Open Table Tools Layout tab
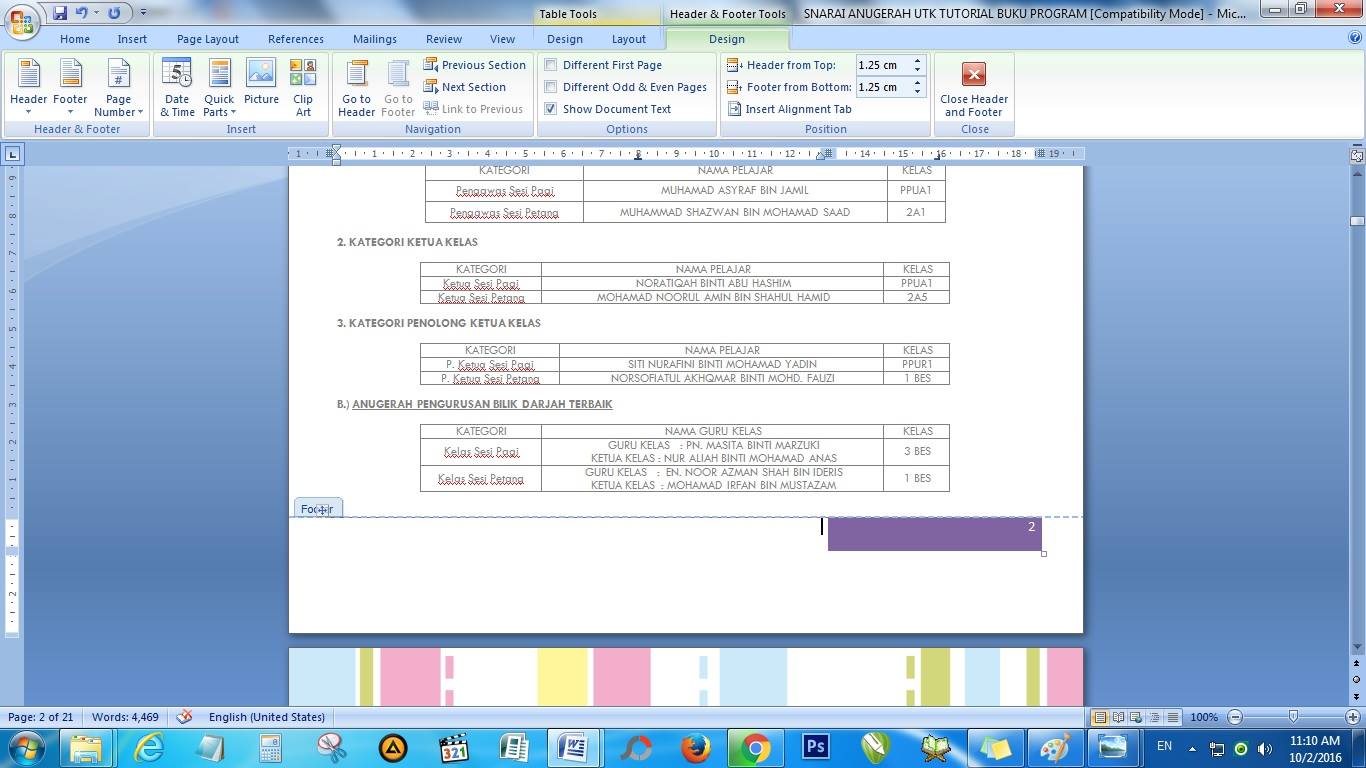Viewport: 1366px width, 768px height. pos(629,39)
